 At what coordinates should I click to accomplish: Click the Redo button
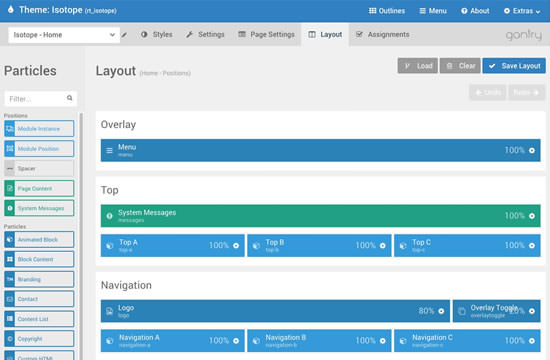point(527,92)
